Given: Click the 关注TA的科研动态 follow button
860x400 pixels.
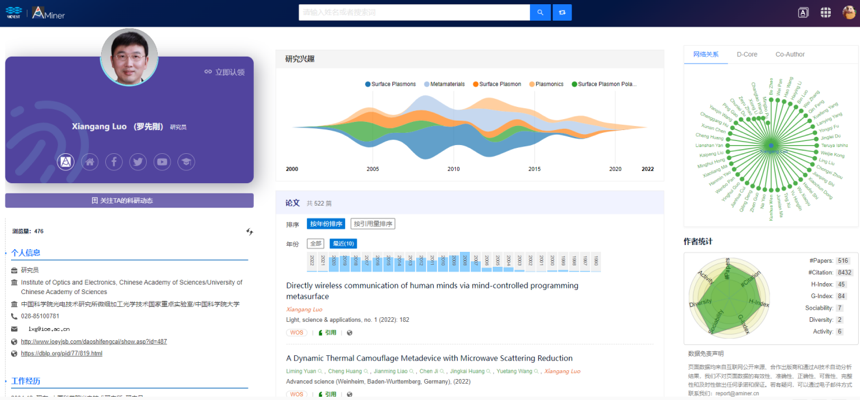Looking at the screenshot, I should [x=129, y=201].
